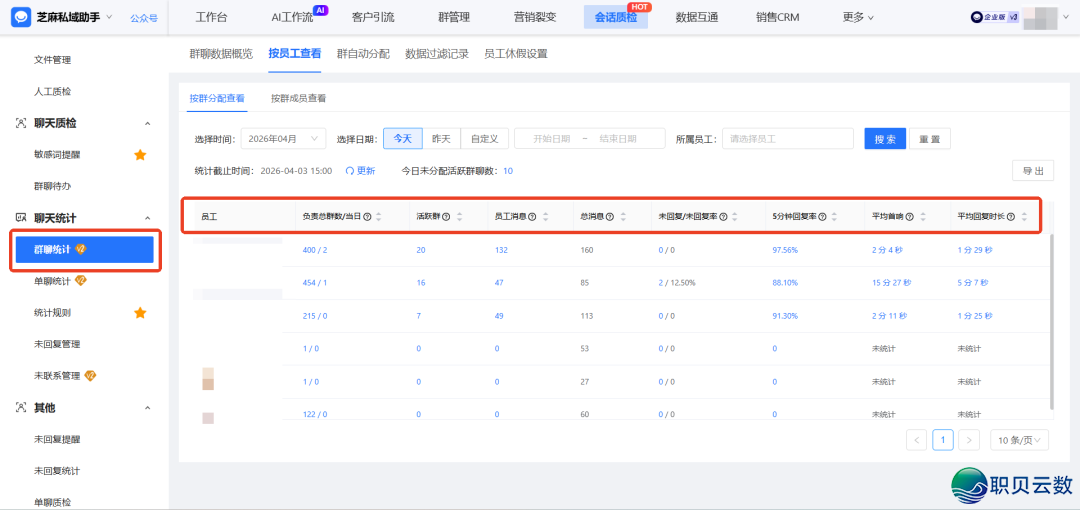Image resolution: width=1080 pixels, height=510 pixels.
Task: Expand the 更多 top menu
Action: 858,18
